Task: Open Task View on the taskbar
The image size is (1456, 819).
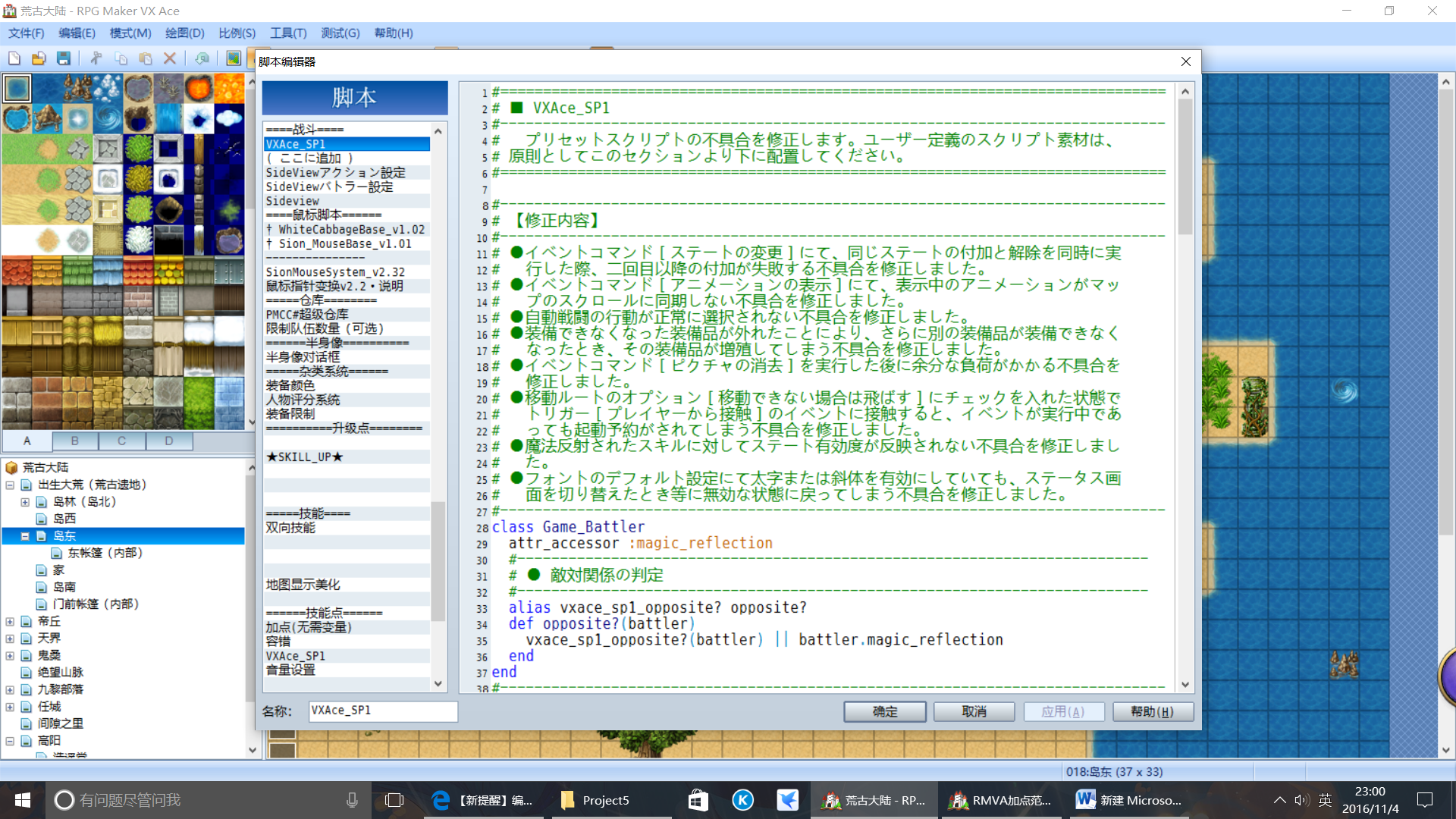Action: 394,800
